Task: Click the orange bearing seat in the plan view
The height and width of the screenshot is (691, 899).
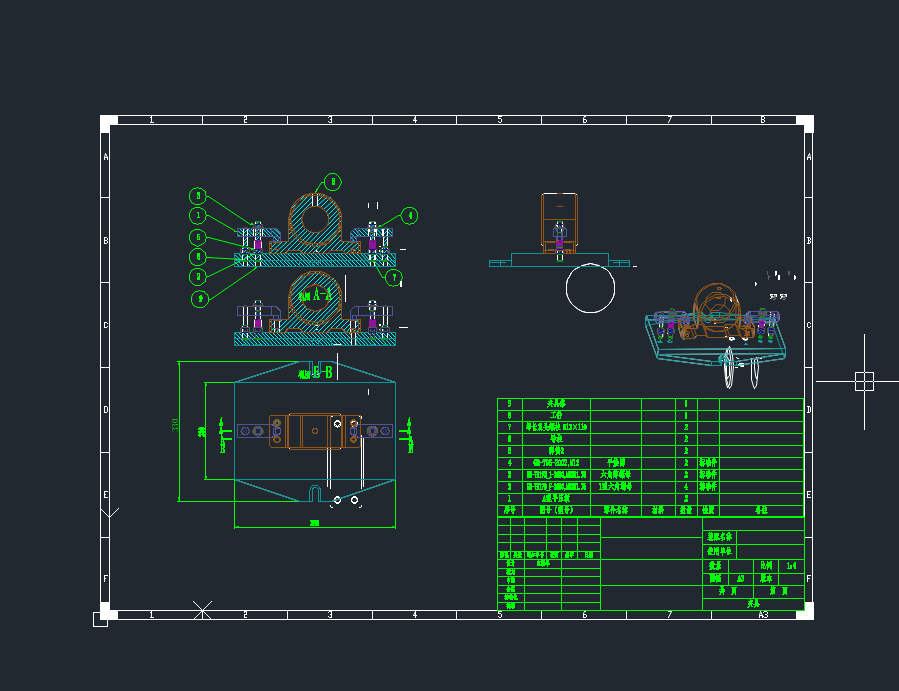Action: click(315, 431)
